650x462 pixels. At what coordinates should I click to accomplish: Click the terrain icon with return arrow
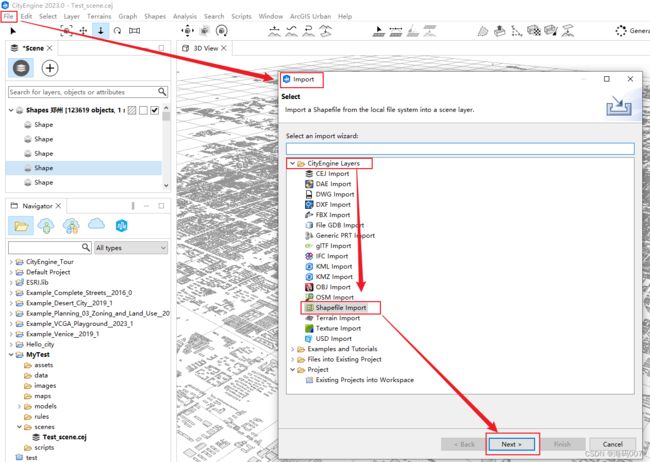point(308,31)
